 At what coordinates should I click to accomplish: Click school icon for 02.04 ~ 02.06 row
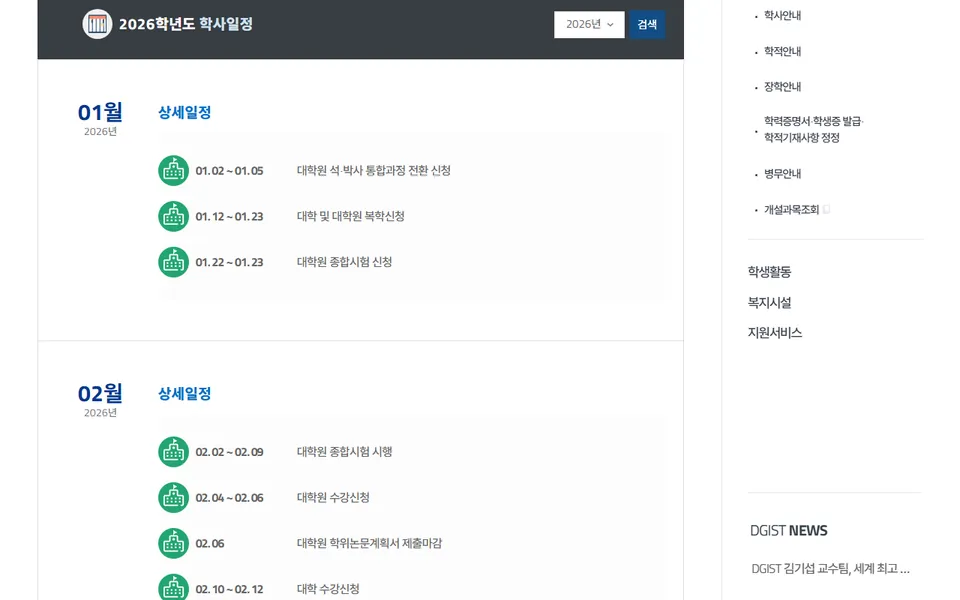point(173,497)
